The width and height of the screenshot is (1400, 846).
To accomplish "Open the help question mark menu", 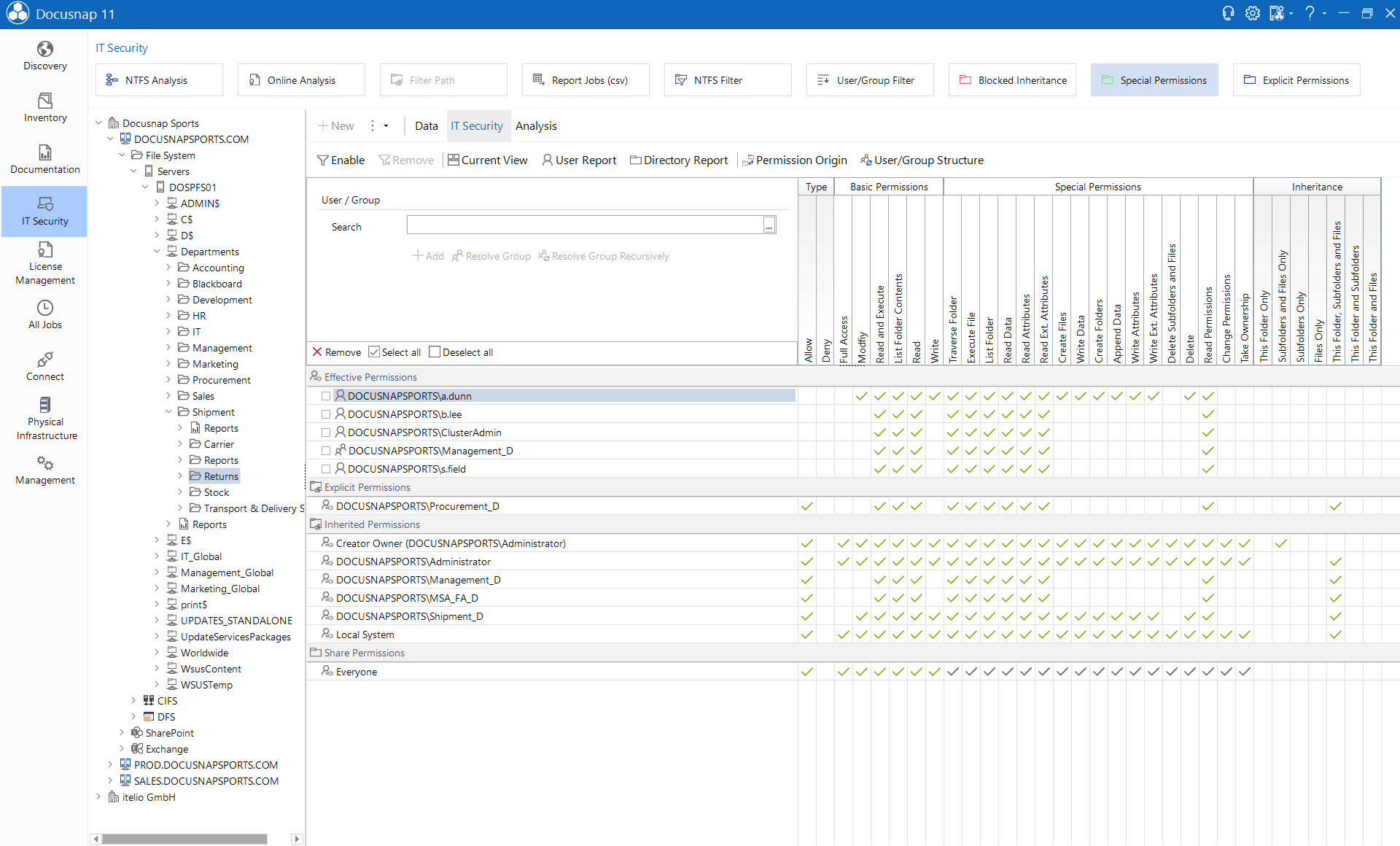I will pos(1310,14).
